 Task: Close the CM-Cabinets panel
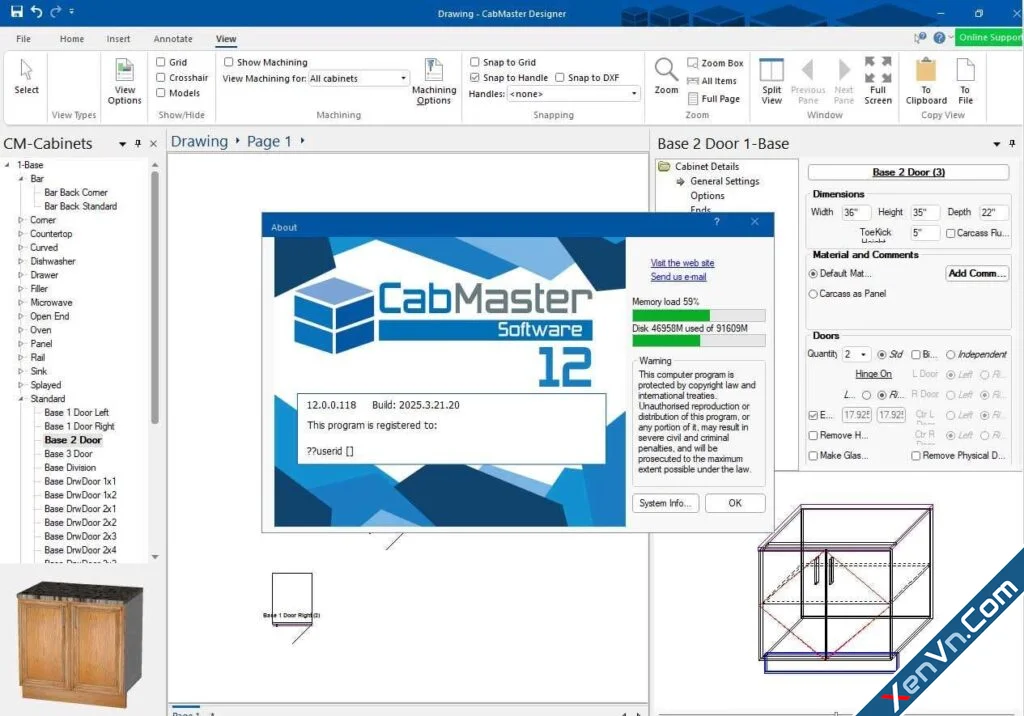point(153,144)
